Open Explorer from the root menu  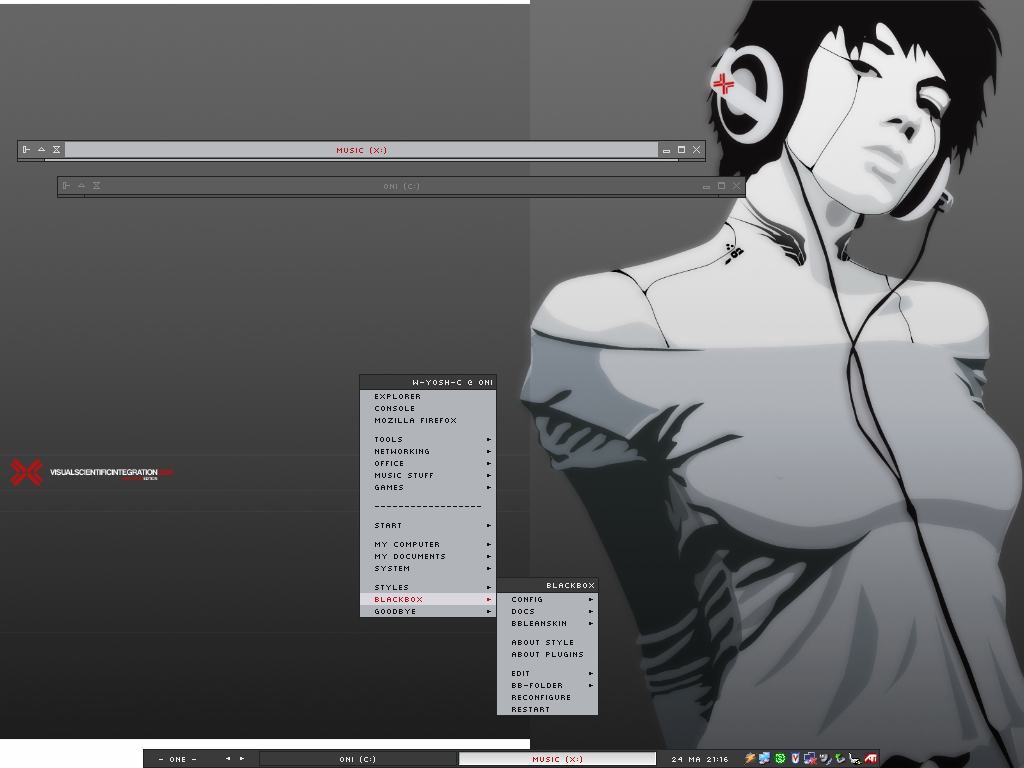[x=428, y=396]
